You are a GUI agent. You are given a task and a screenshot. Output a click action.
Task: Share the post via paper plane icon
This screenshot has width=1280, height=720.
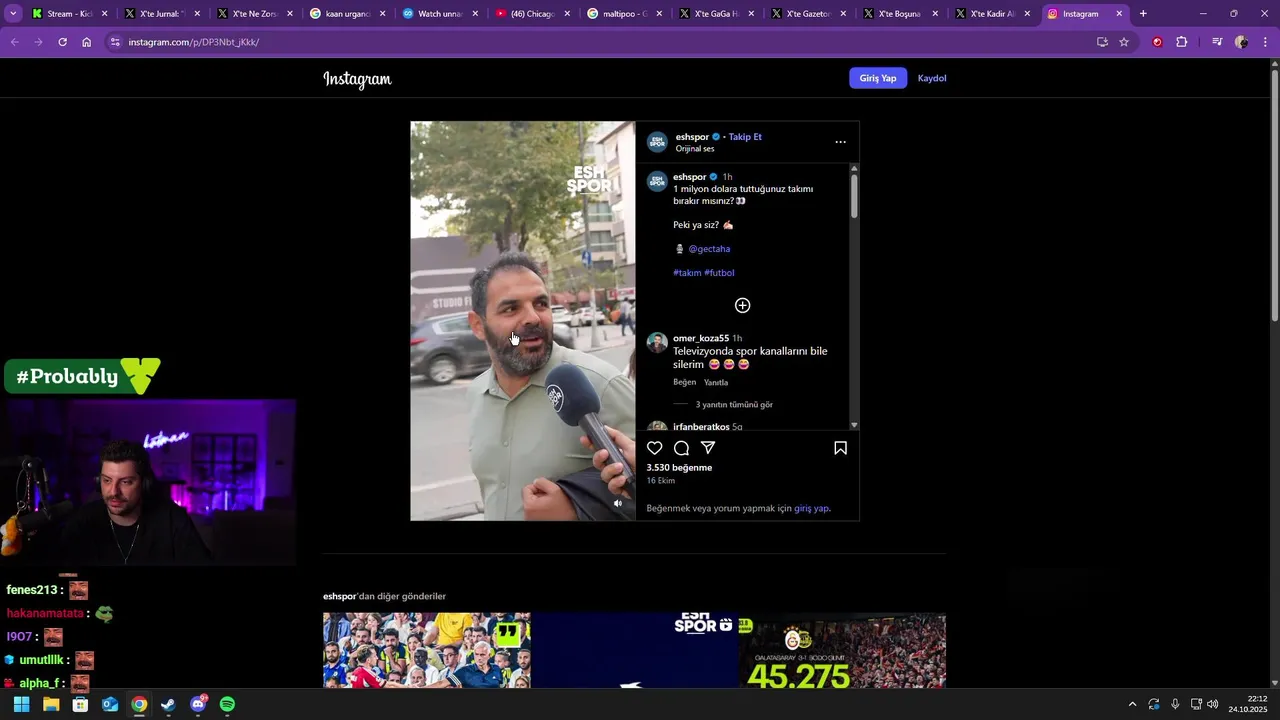[708, 448]
